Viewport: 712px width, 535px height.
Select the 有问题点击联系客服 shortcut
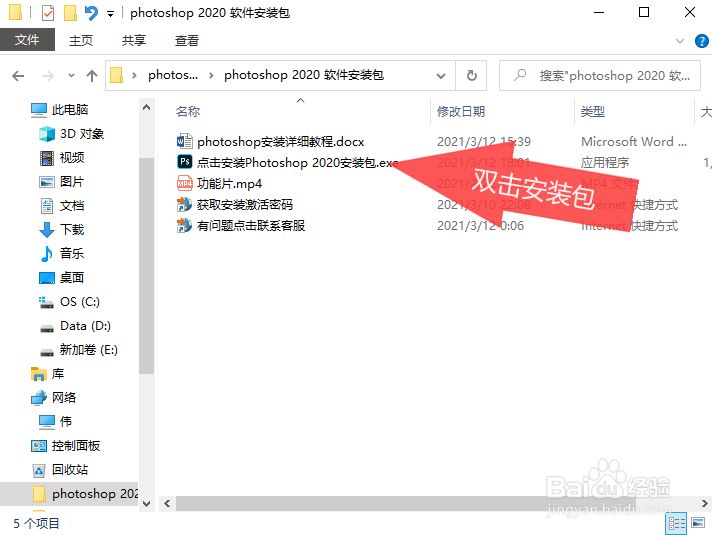tap(251, 225)
